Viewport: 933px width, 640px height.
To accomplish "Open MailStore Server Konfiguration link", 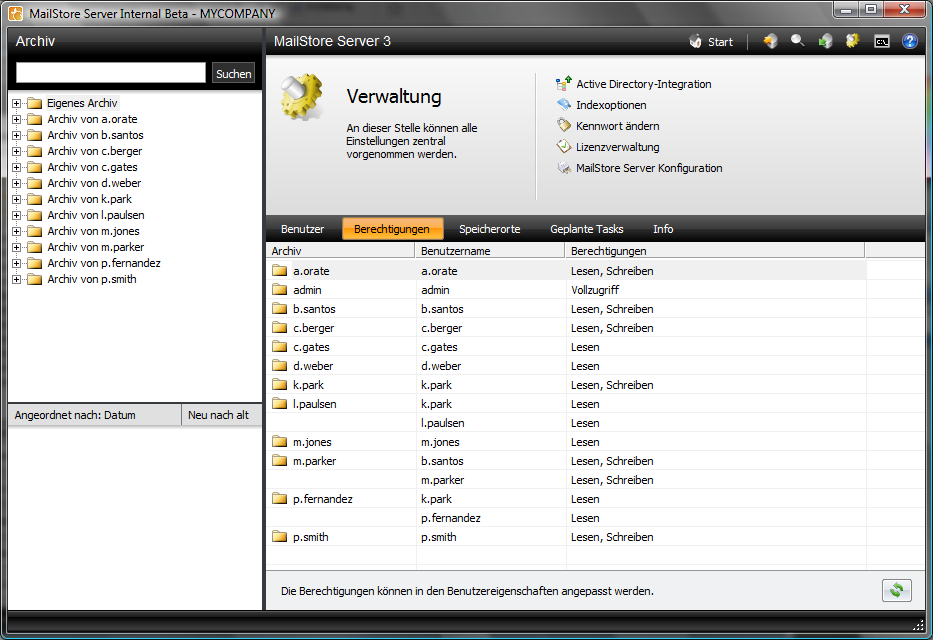I will (649, 168).
